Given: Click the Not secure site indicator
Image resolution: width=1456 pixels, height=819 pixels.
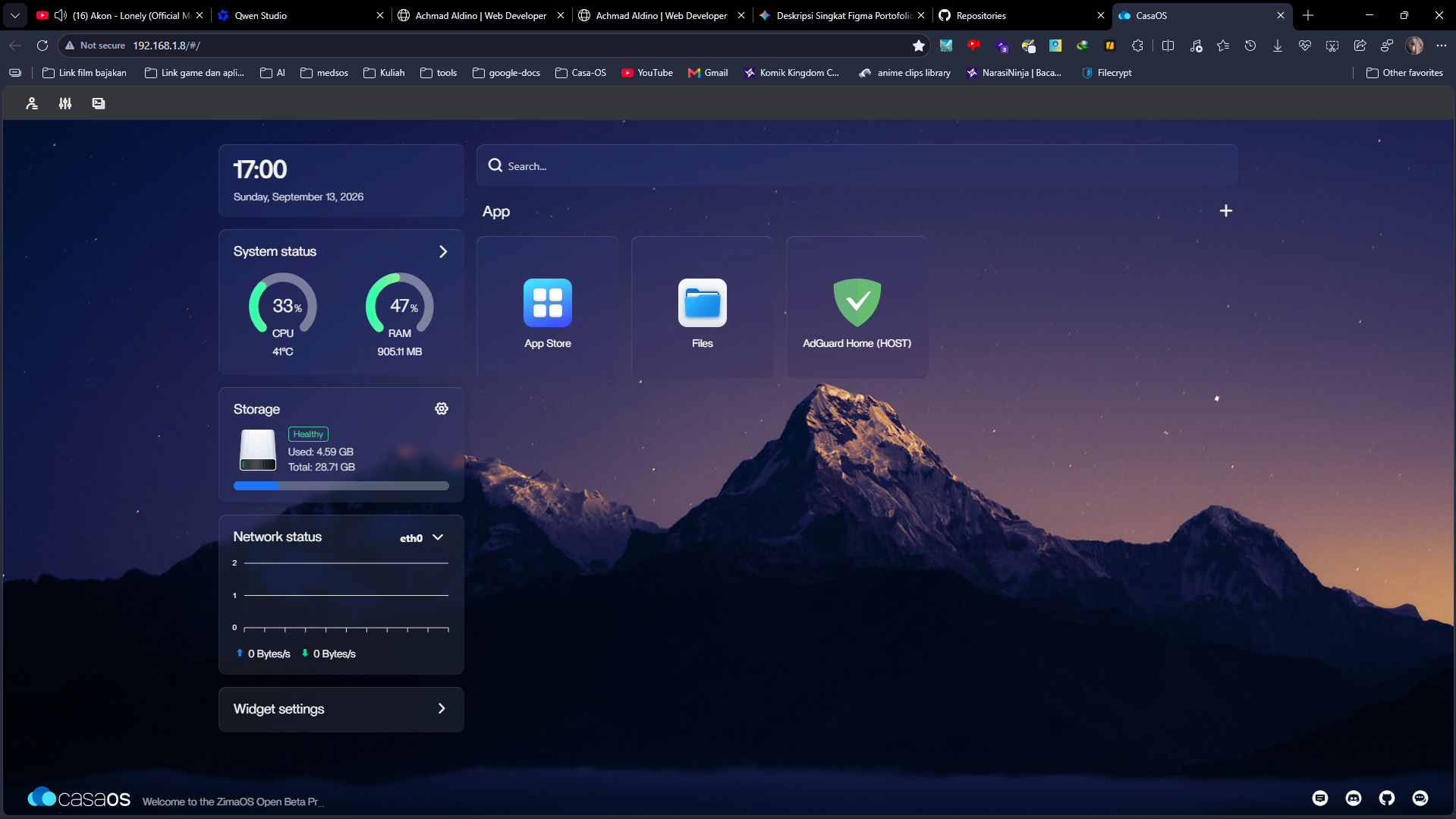Looking at the screenshot, I should pos(95,46).
